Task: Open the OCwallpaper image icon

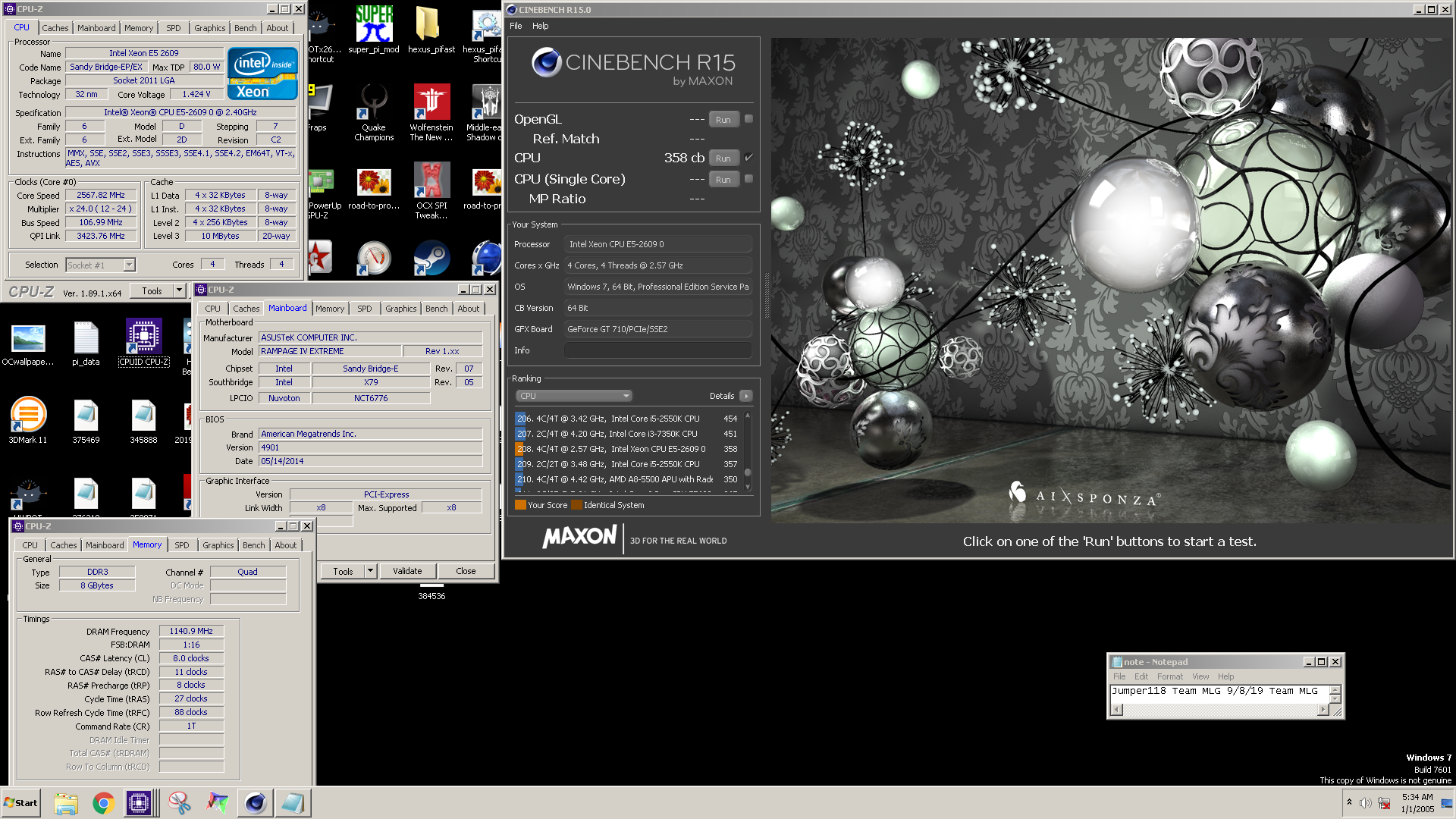Action: coord(28,344)
